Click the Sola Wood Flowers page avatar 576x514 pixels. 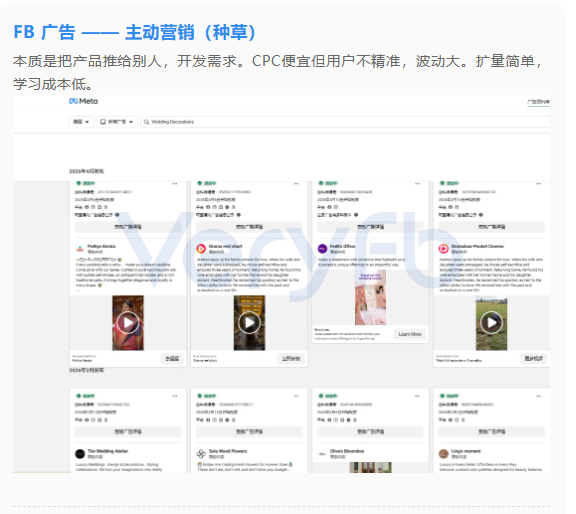pyautogui.click(x=201, y=453)
